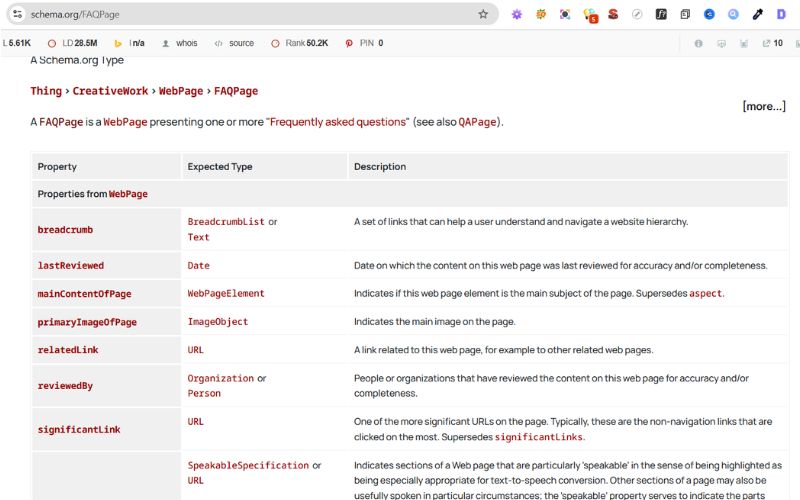Open the site information icon beside the URL
The height and width of the screenshot is (500, 800).
(17, 14)
